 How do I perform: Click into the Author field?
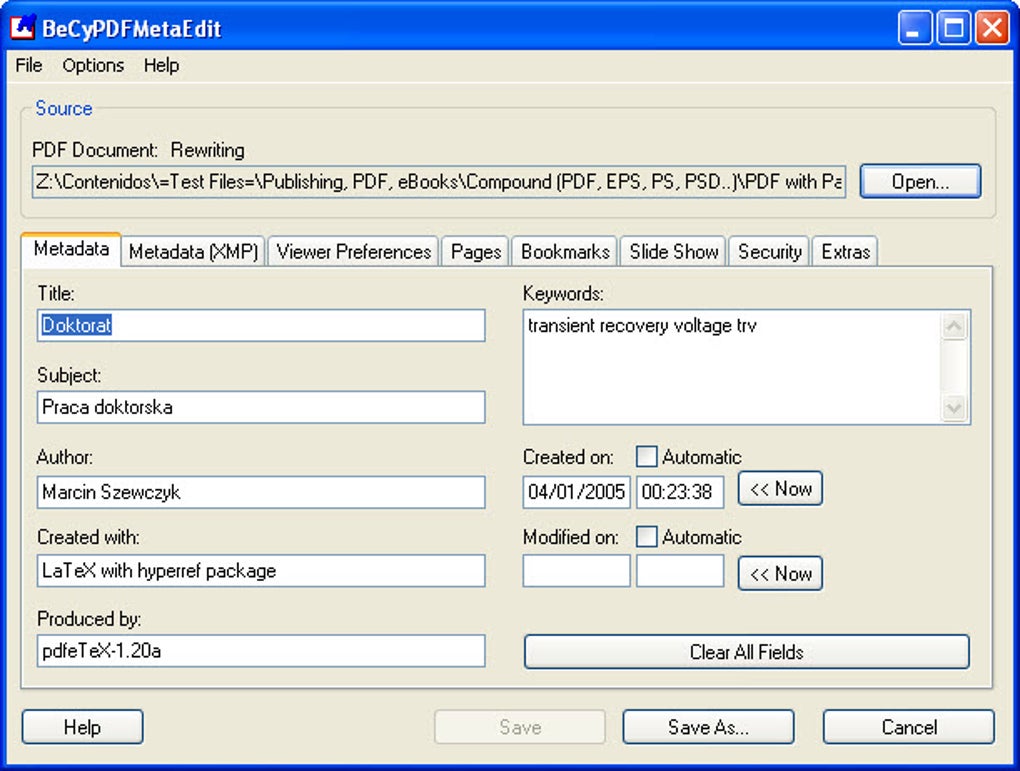point(261,492)
